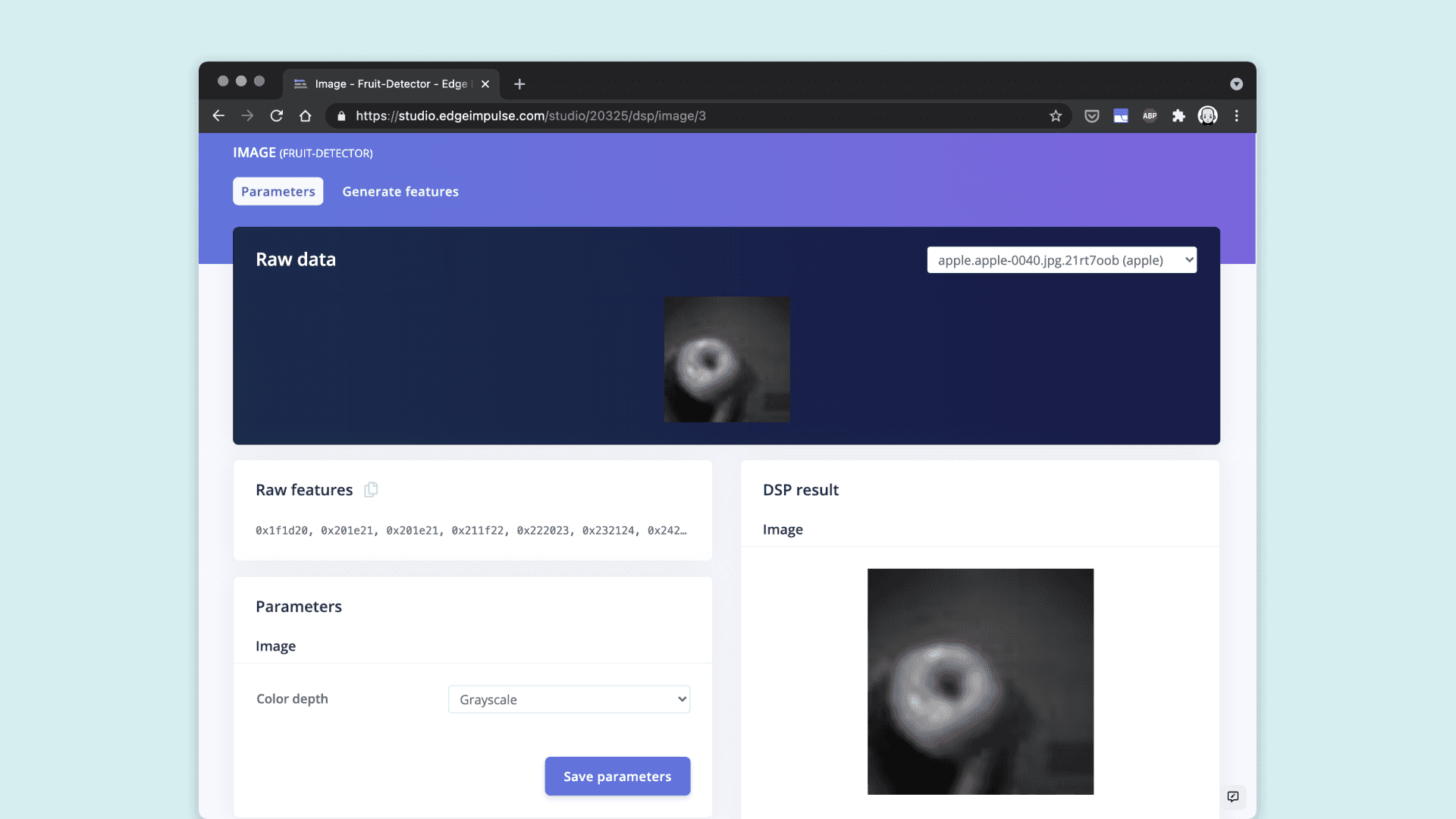
Task: Click the Save parameters button
Action: [x=617, y=777]
